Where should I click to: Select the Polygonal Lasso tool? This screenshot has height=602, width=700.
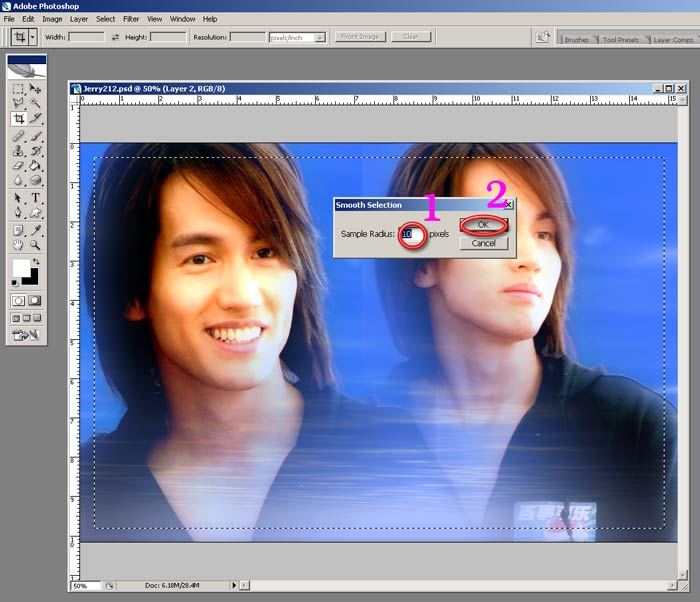tap(18, 103)
